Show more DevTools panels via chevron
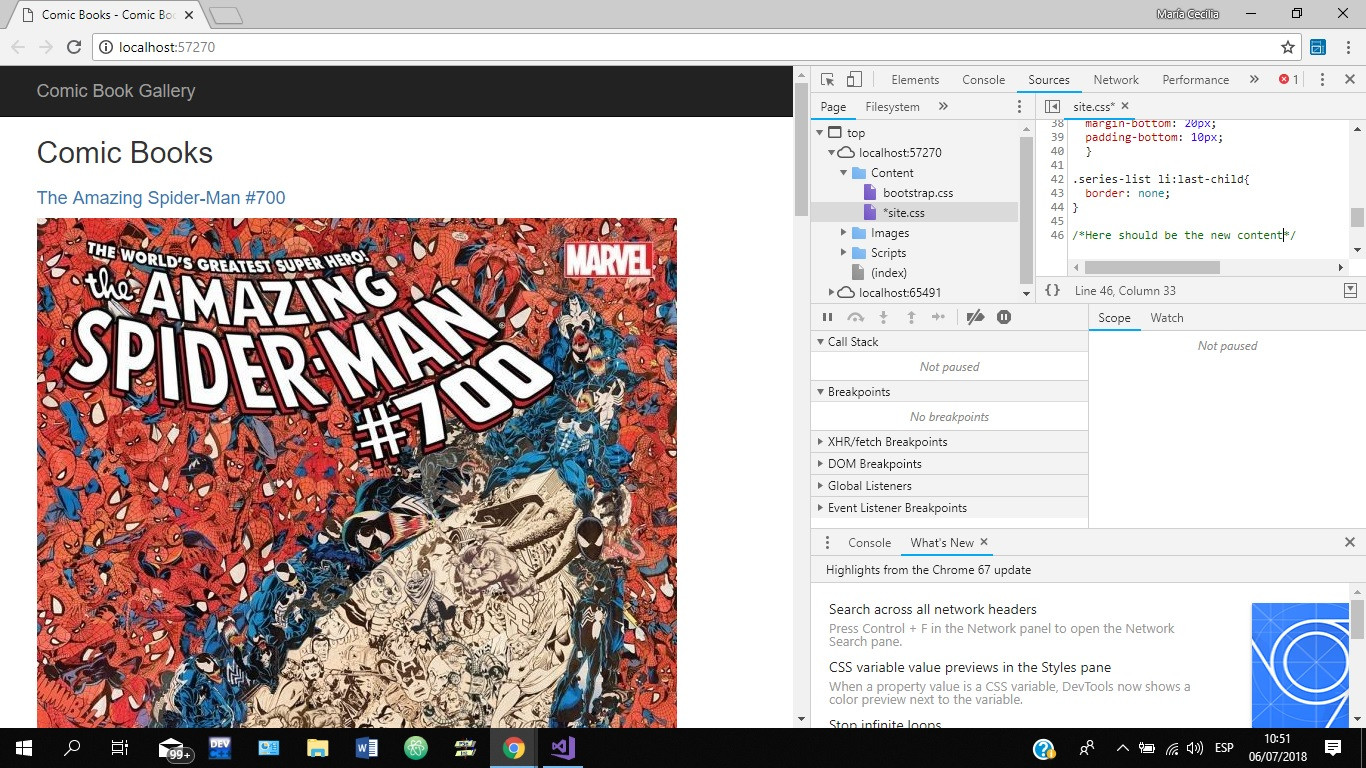This screenshot has width=1366, height=768. (x=1254, y=80)
